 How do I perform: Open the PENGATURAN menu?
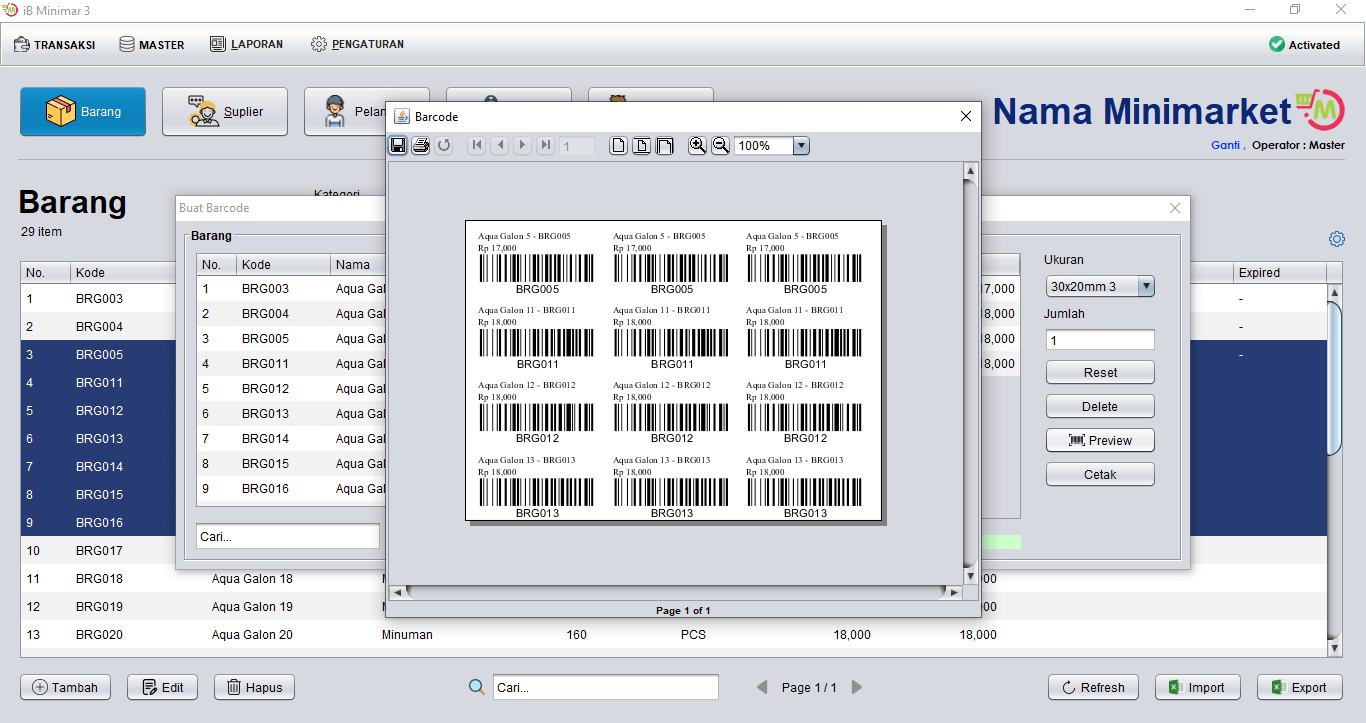[x=357, y=44]
